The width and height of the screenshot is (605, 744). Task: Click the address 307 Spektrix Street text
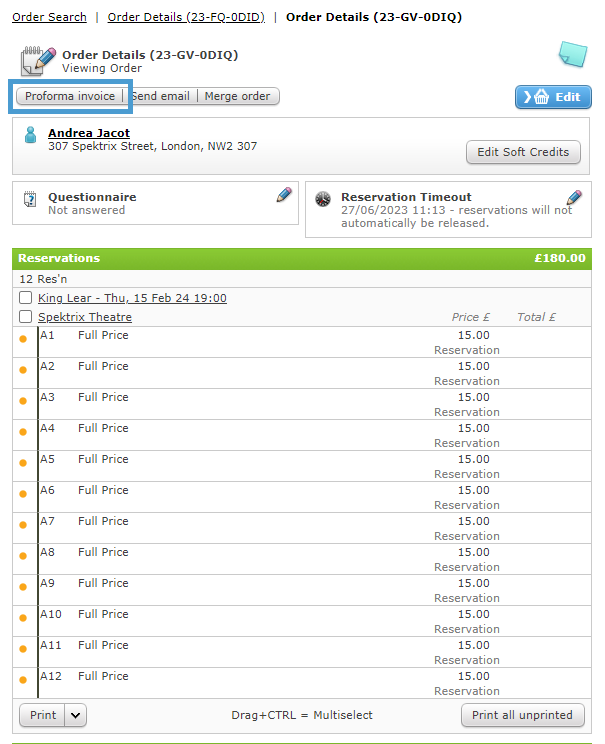pyautogui.click(x=152, y=146)
